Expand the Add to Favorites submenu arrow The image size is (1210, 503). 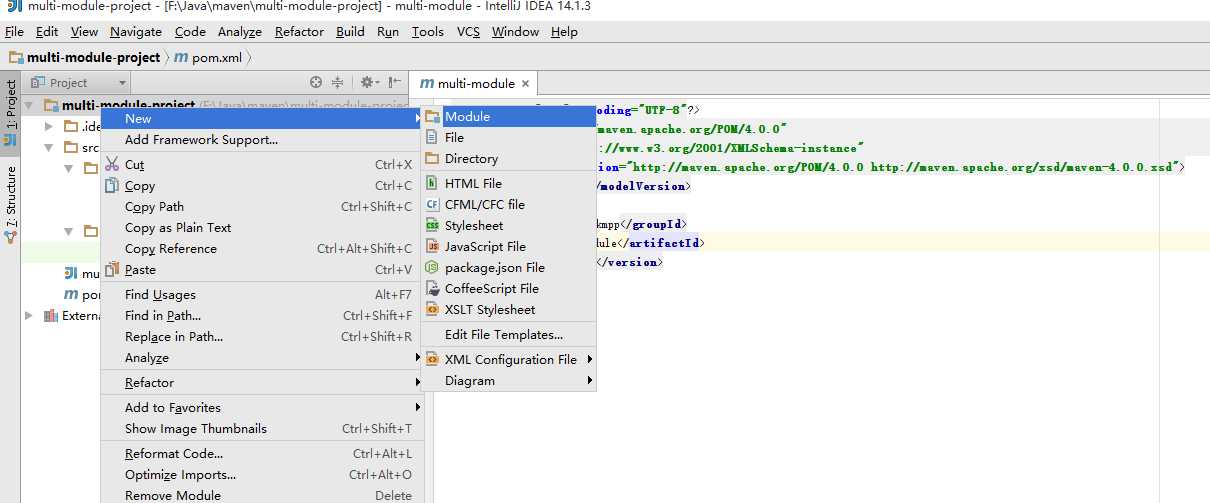coord(418,407)
